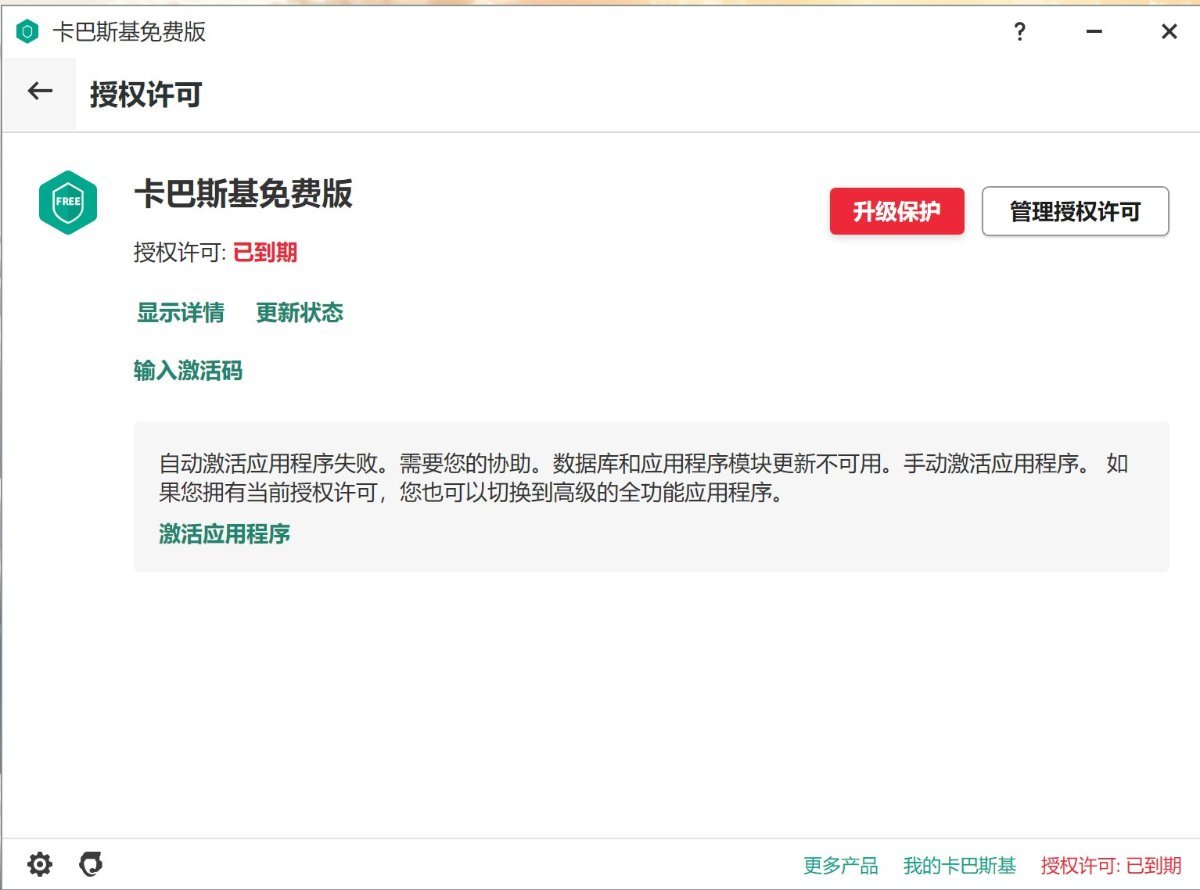Open 更多产品 in the footer
Screen dimensions: 1200x890
click(x=840, y=865)
